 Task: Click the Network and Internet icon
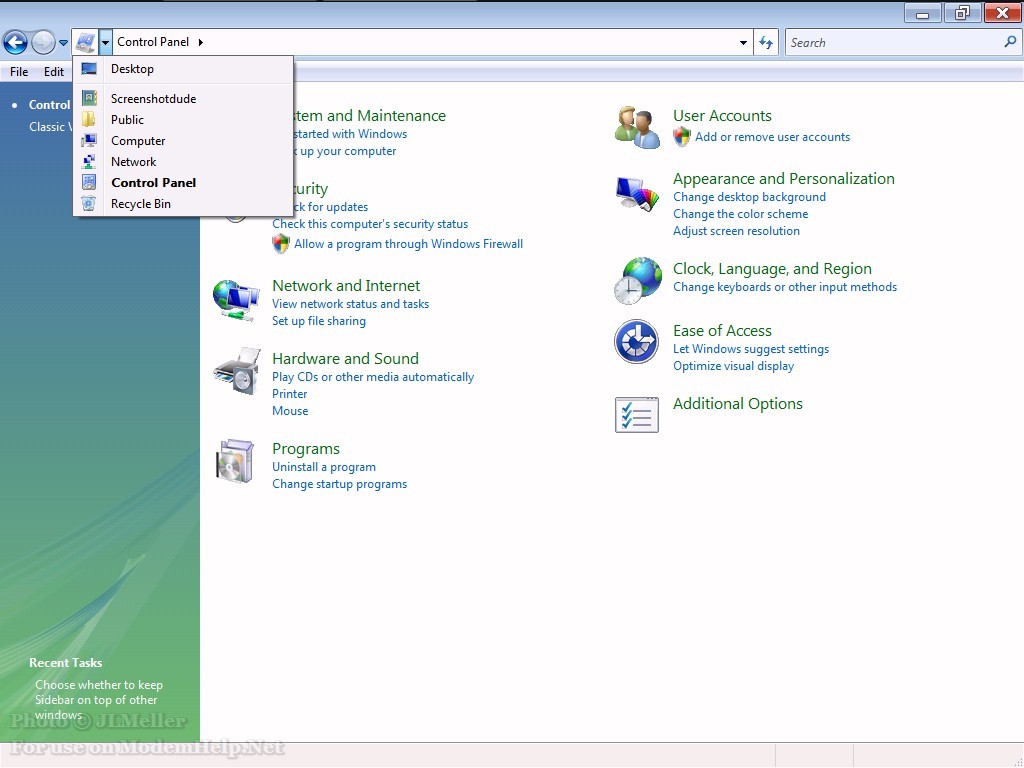click(x=236, y=299)
